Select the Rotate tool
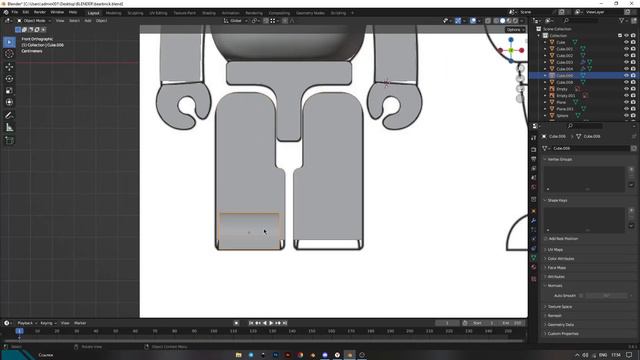 9,79
